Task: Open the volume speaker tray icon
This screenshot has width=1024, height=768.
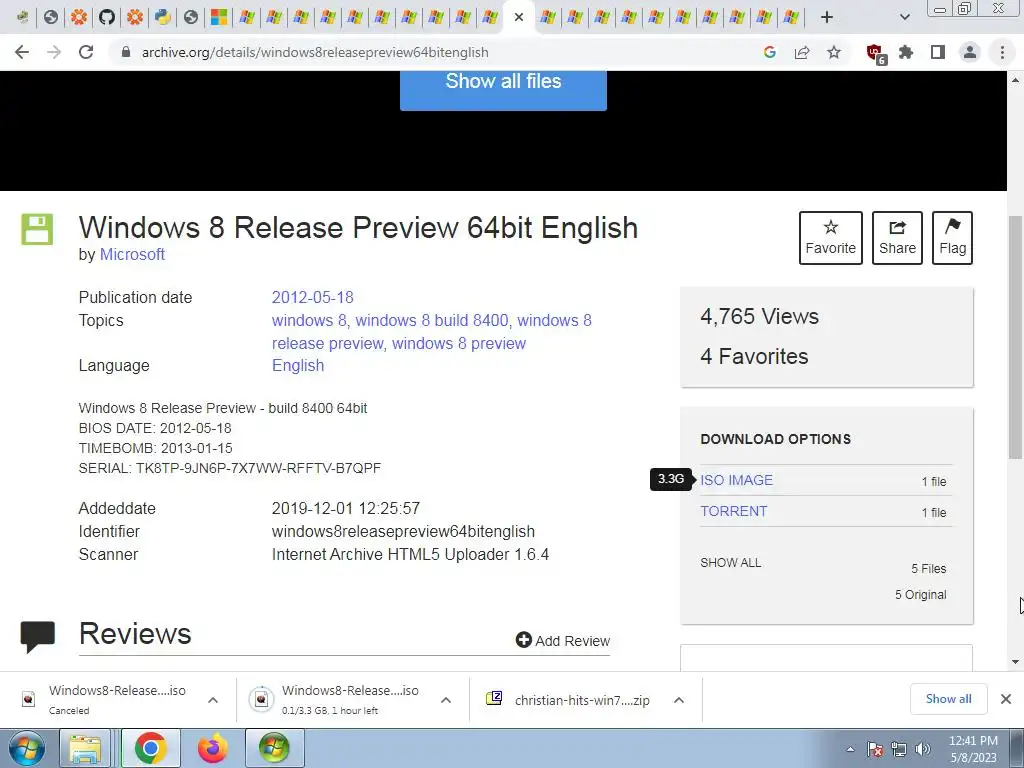Action: click(x=923, y=749)
